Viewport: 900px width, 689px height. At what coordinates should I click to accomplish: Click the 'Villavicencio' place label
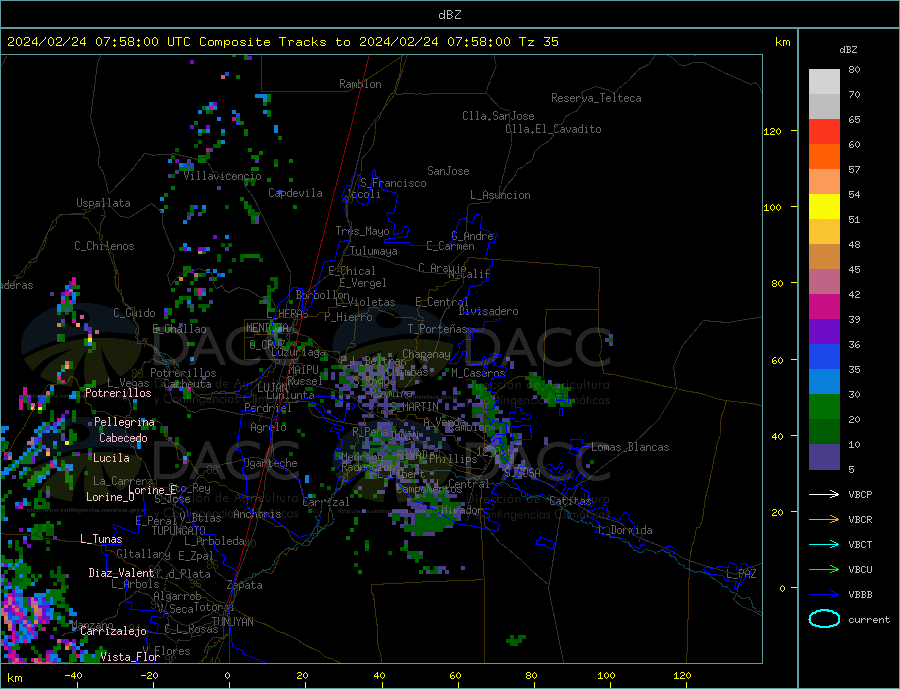222,176
